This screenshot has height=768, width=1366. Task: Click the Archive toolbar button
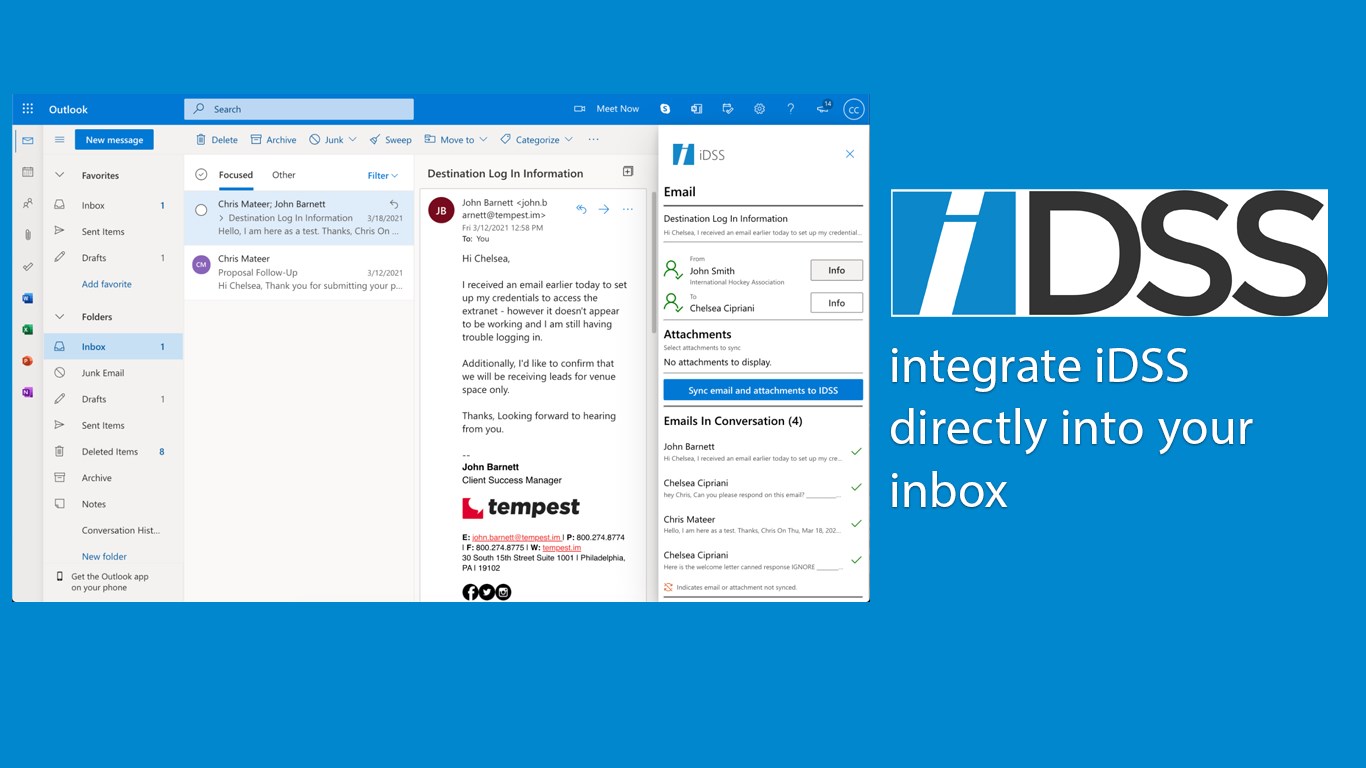pyautogui.click(x=273, y=140)
